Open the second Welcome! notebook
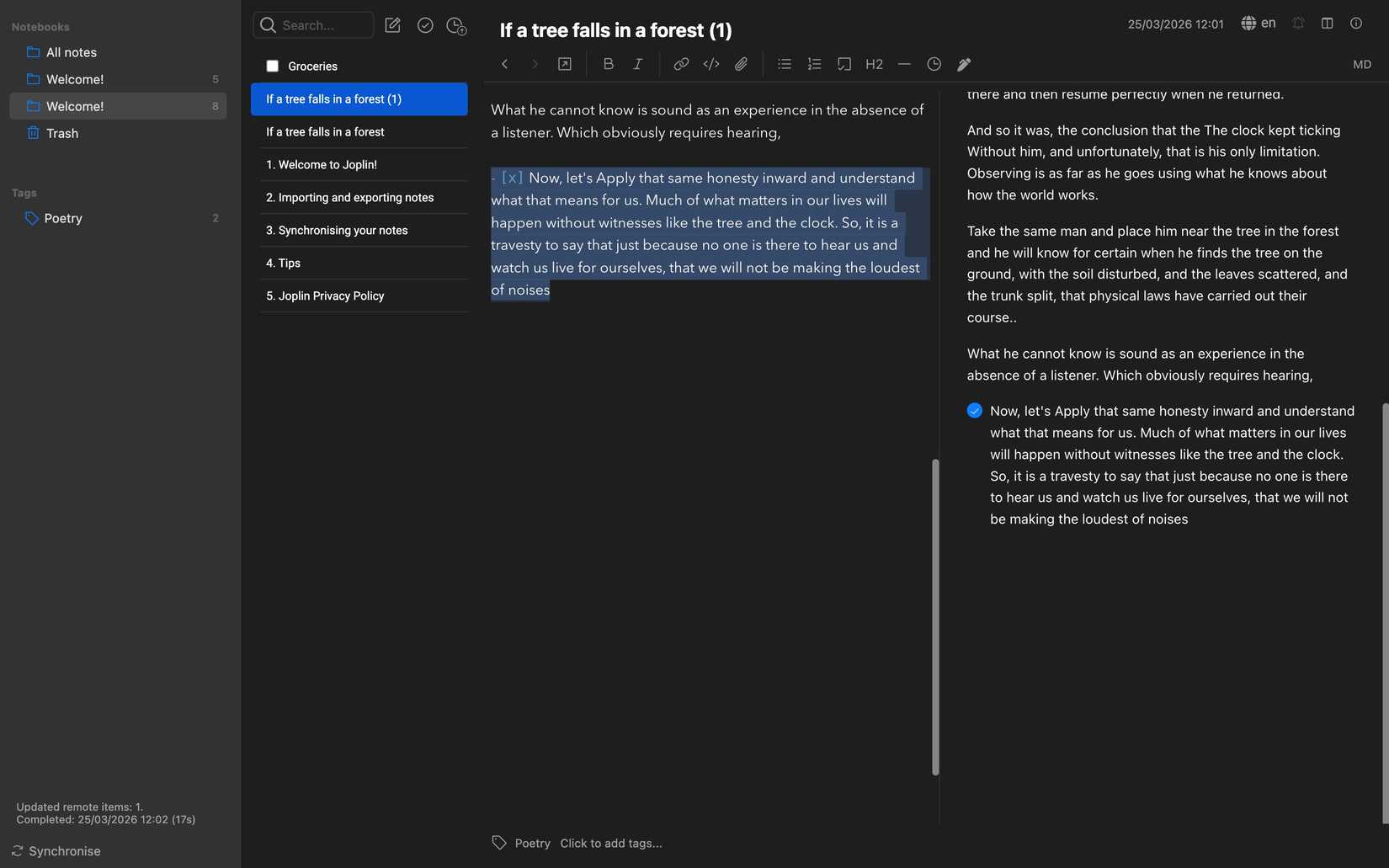 [x=75, y=106]
